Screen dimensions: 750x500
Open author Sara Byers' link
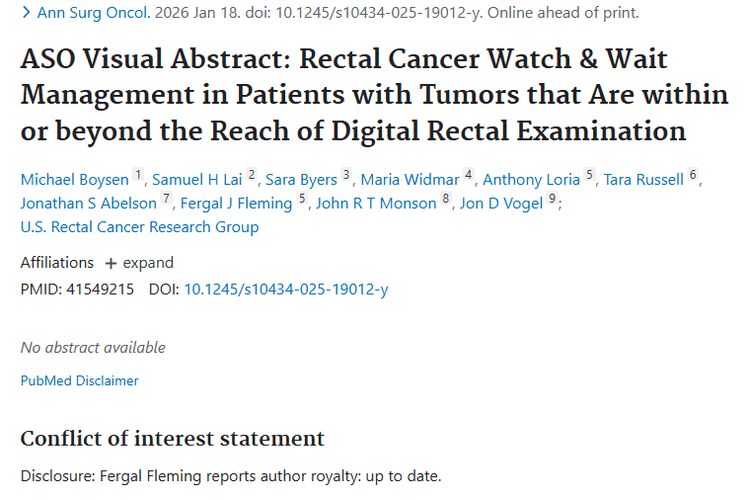point(301,180)
